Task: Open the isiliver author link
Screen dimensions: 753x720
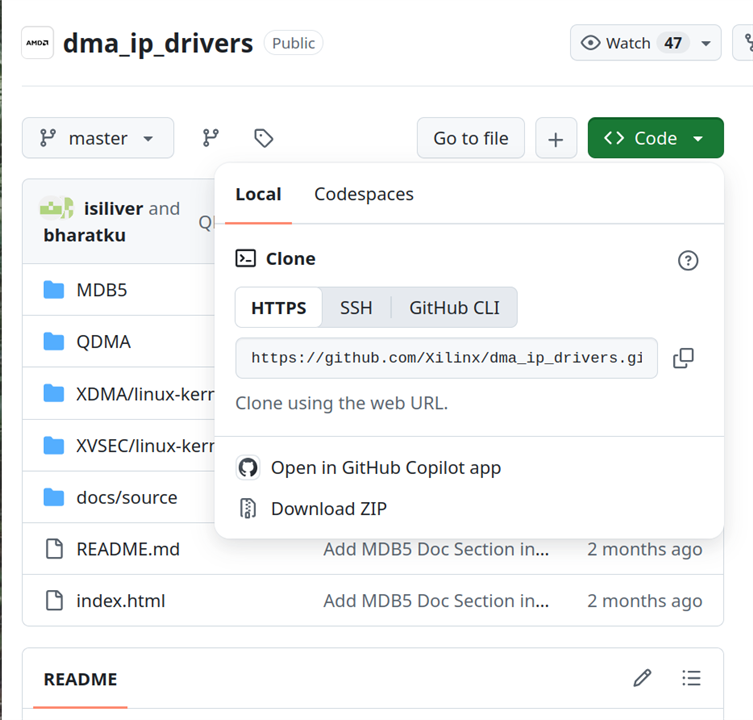Action: 113,208
